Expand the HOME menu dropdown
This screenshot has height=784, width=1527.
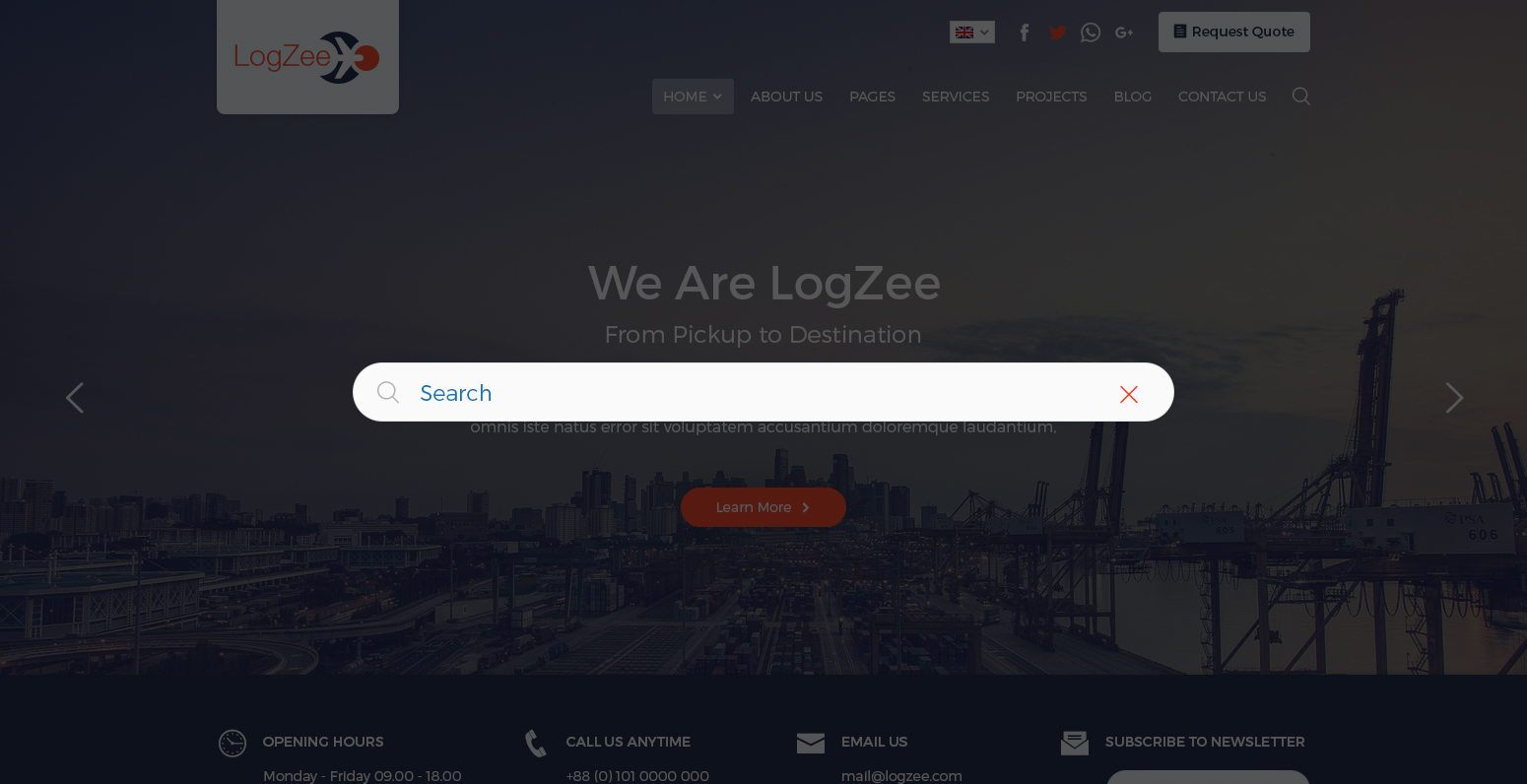[x=693, y=97]
